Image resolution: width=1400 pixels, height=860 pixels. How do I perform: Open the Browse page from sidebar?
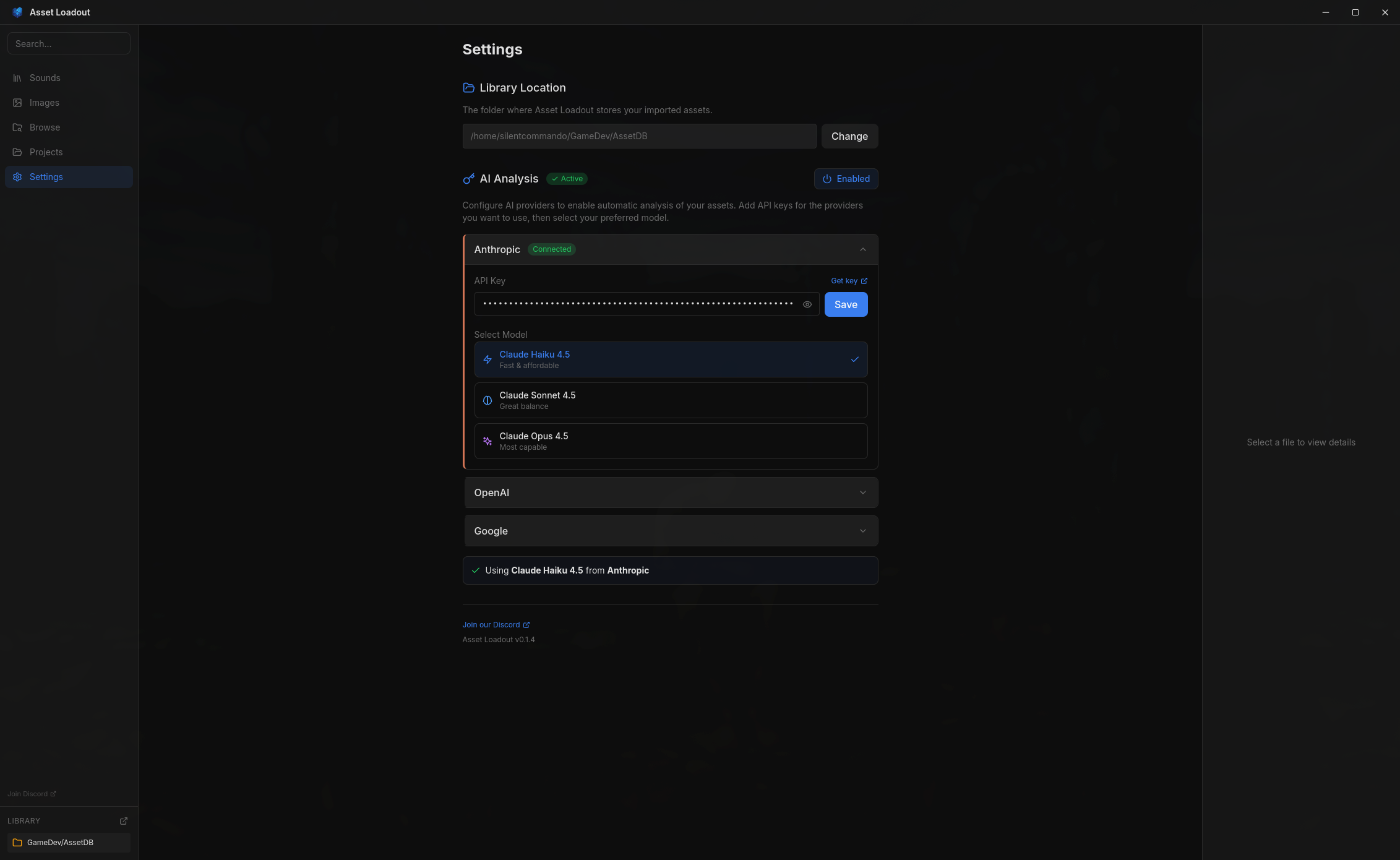click(x=45, y=127)
